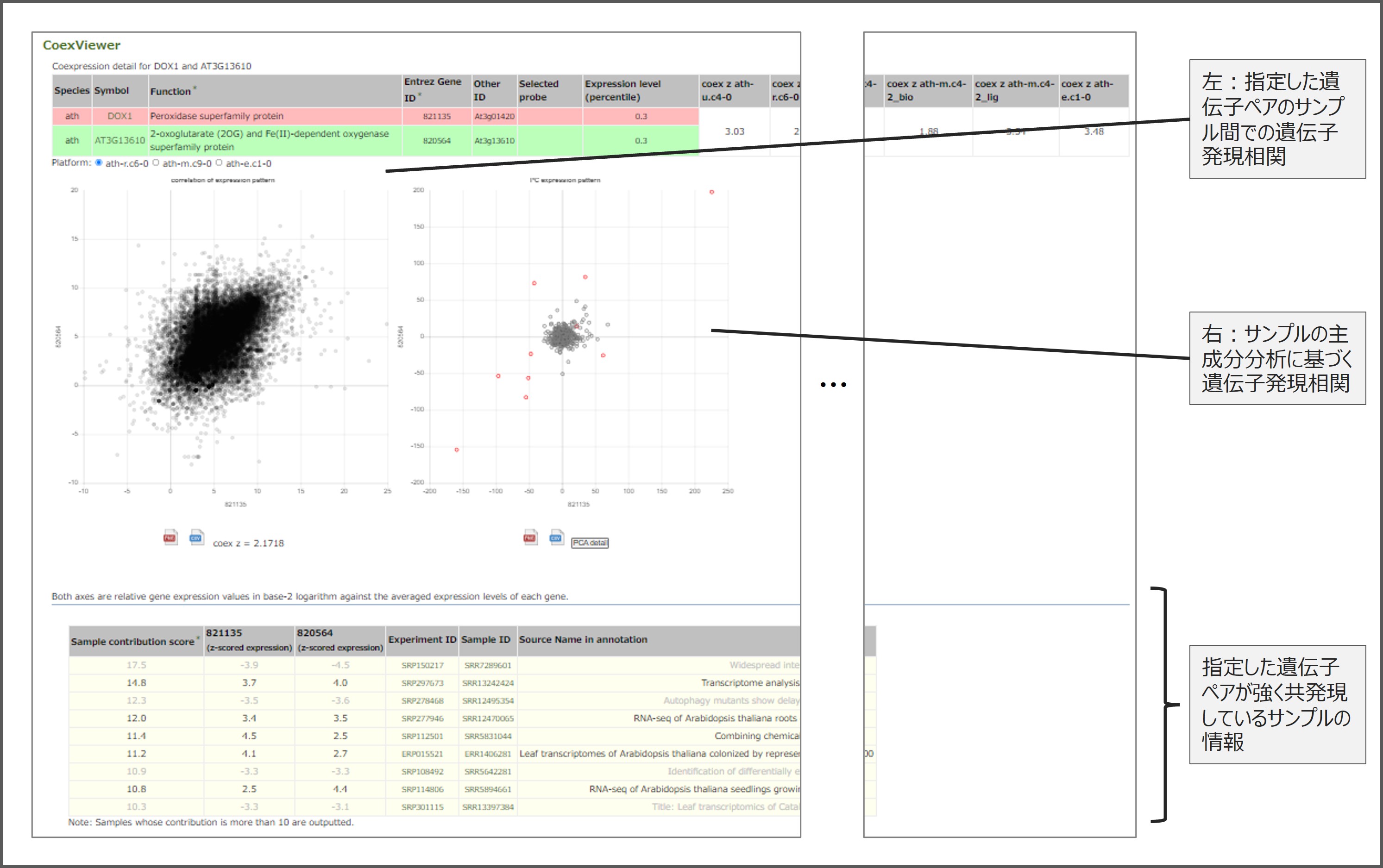Download the PC expression plot CSV
Viewport: 1383px width, 868px height.
556,537
